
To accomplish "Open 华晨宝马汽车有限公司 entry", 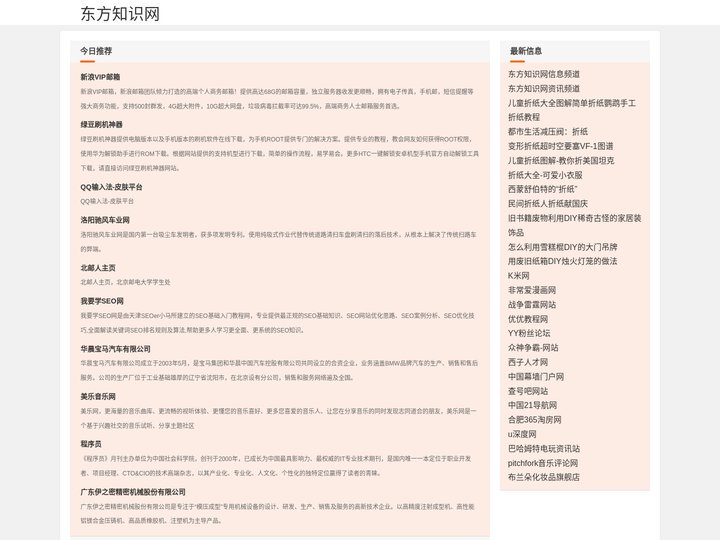I will click(x=115, y=349).
